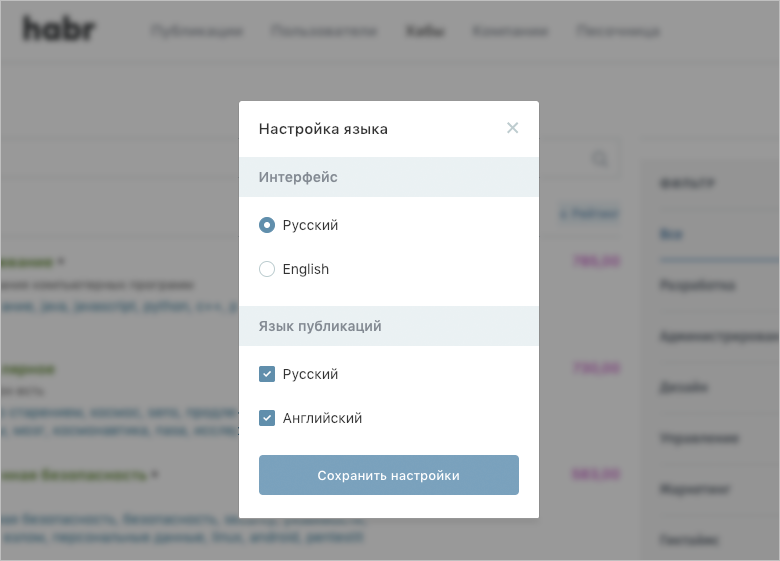Click the search magnifier icon
Image resolution: width=780 pixels, height=561 pixels.
(x=600, y=159)
